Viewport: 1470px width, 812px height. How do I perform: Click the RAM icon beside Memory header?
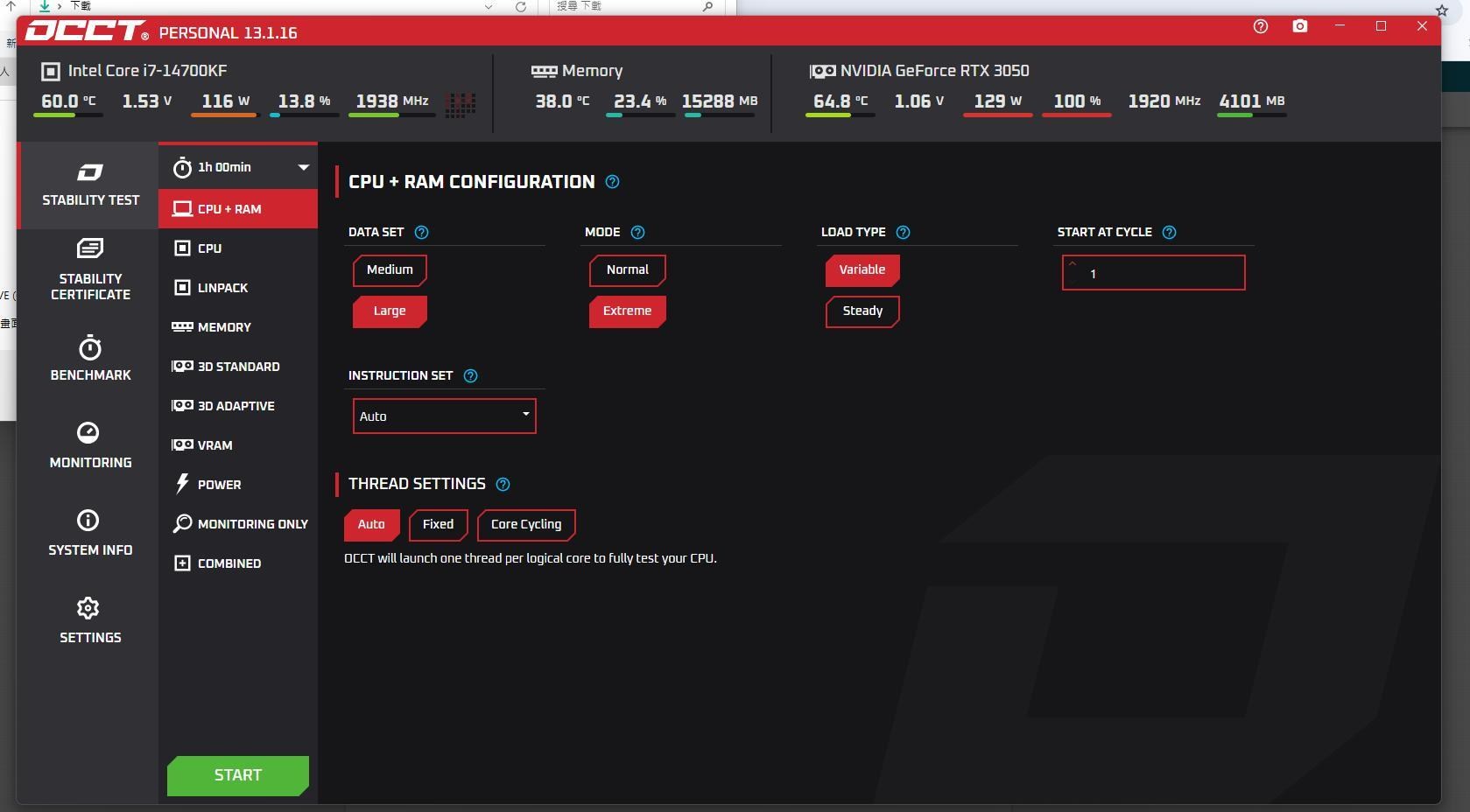544,71
